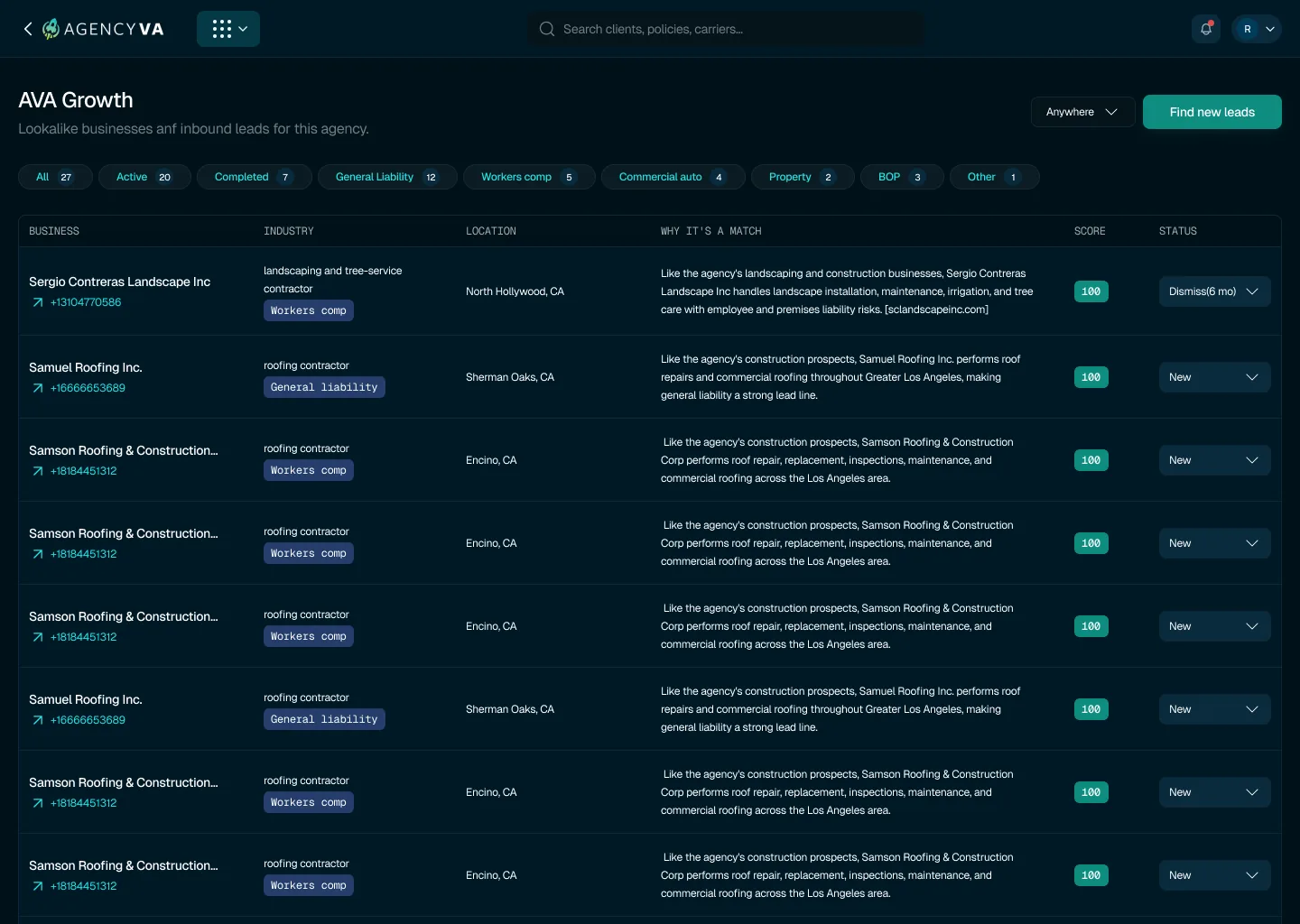Filter by Commercial auto tab
1300x924 pixels.
[x=673, y=177]
